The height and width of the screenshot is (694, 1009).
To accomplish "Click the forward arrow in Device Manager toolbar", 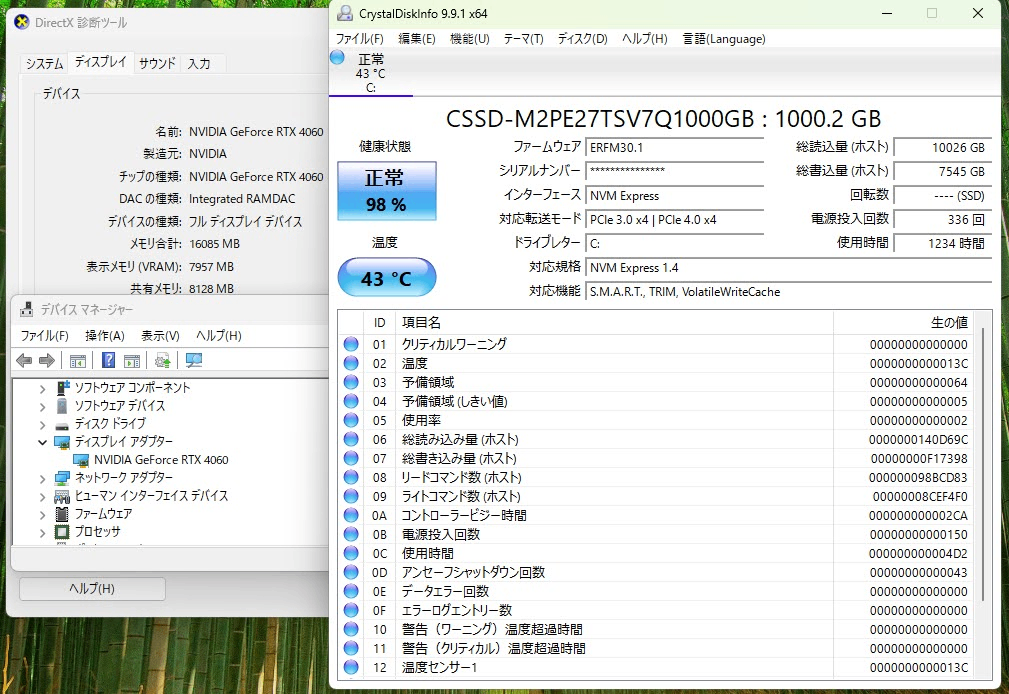I will (46, 361).
